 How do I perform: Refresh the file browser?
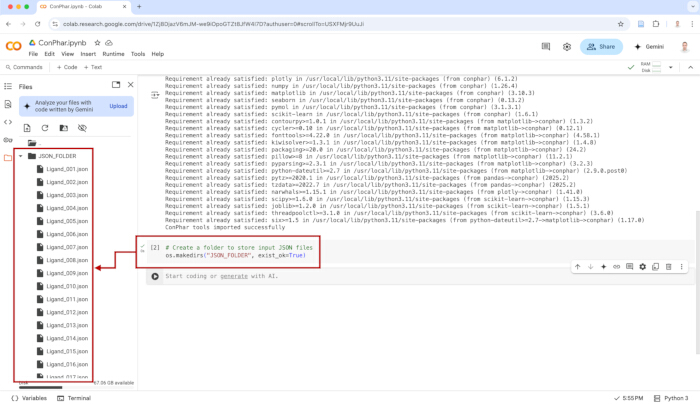[45, 128]
